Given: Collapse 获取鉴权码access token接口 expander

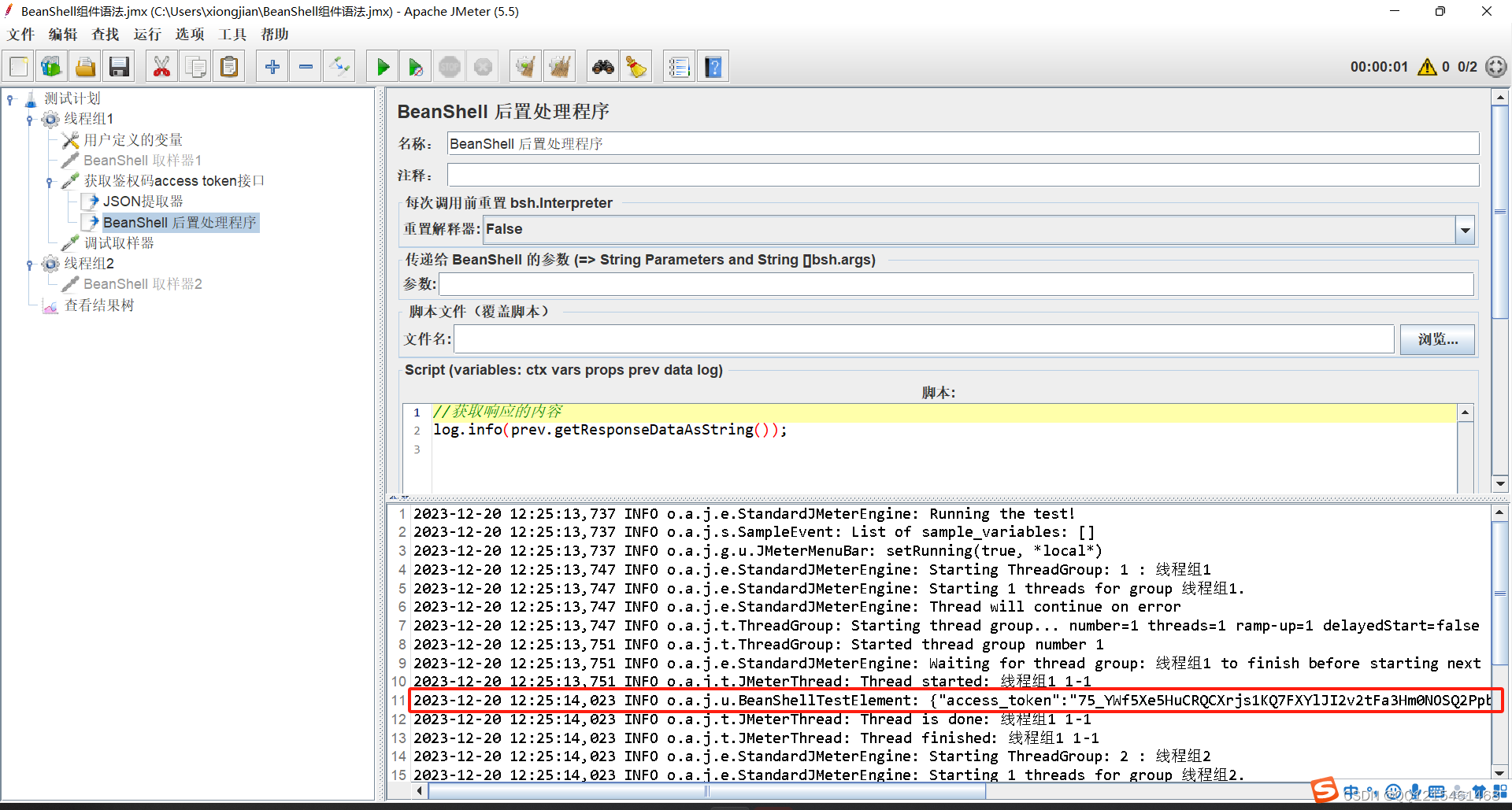Looking at the screenshot, I should pos(50,182).
